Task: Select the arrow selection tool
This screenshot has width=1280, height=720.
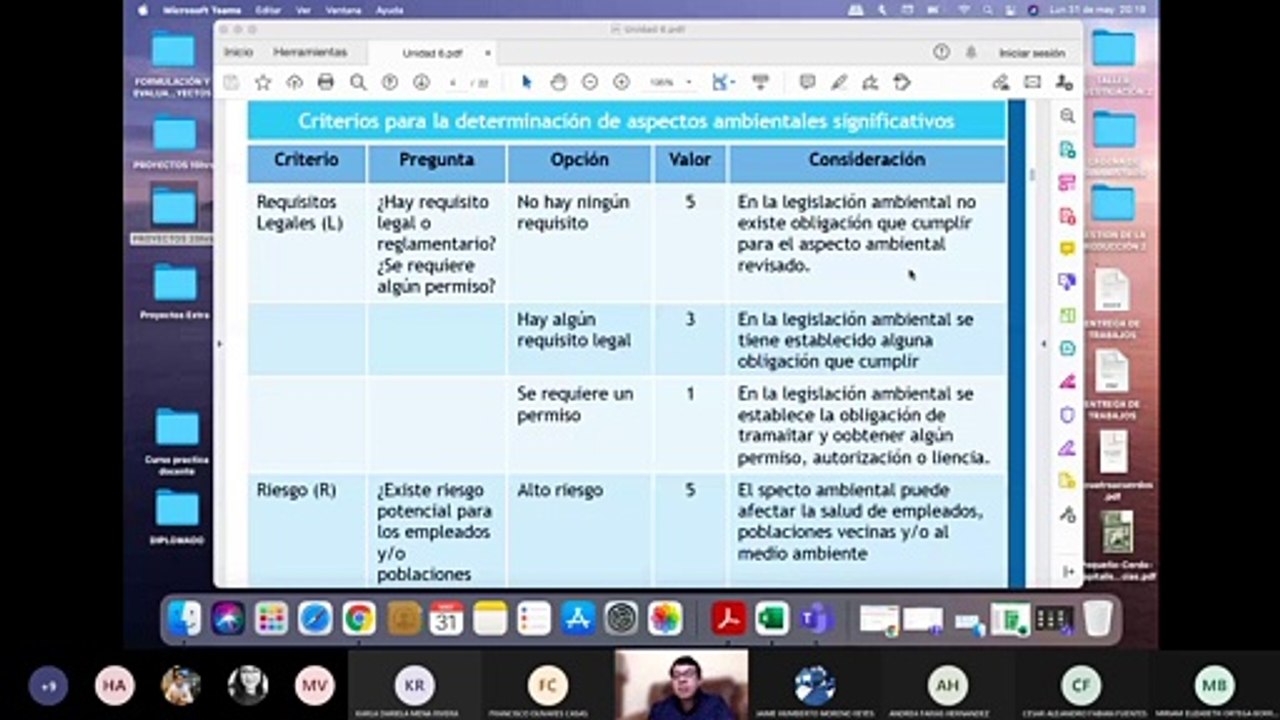Action: click(x=527, y=82)
